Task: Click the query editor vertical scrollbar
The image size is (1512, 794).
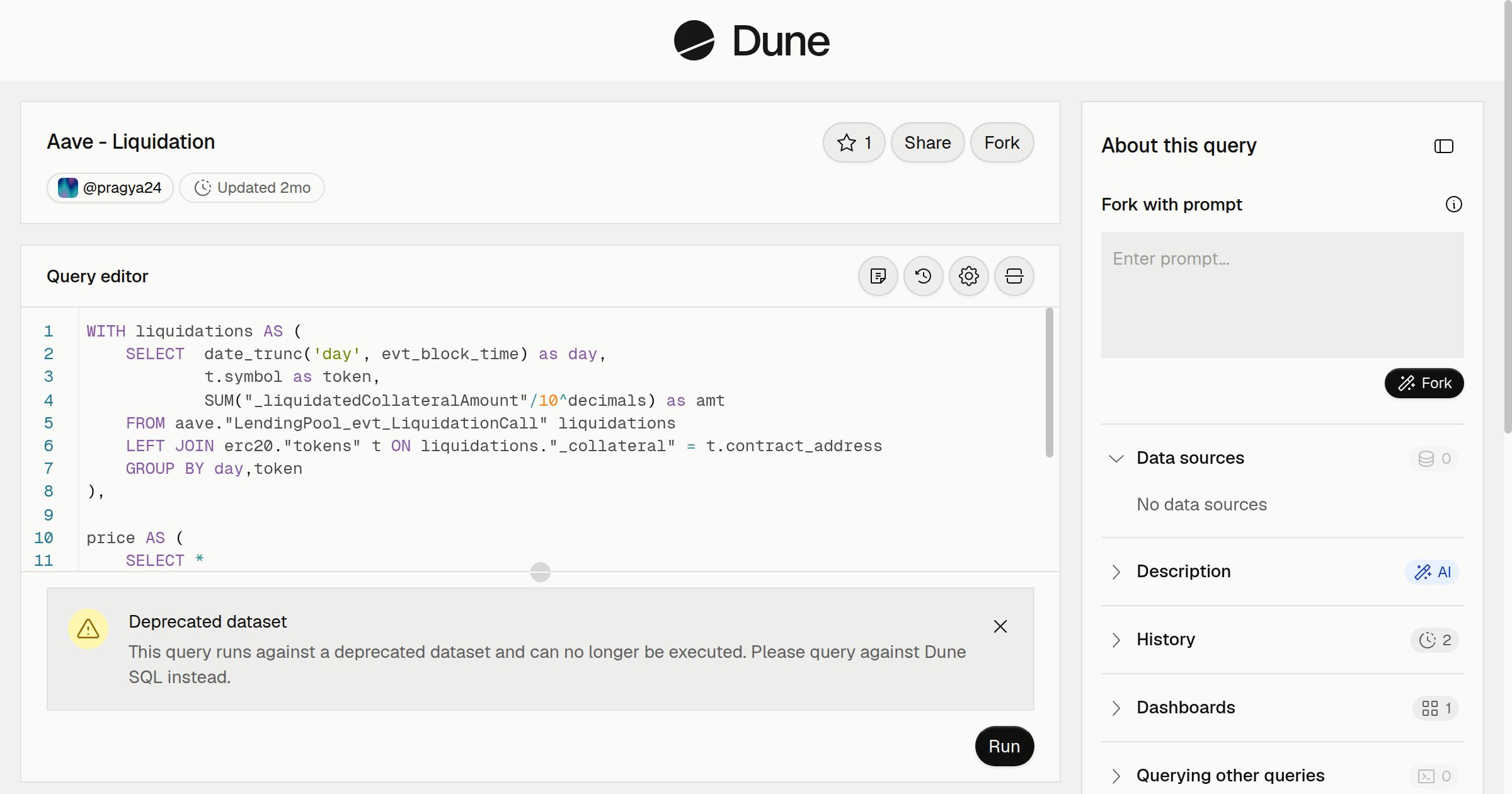Action: [1049, 383]
